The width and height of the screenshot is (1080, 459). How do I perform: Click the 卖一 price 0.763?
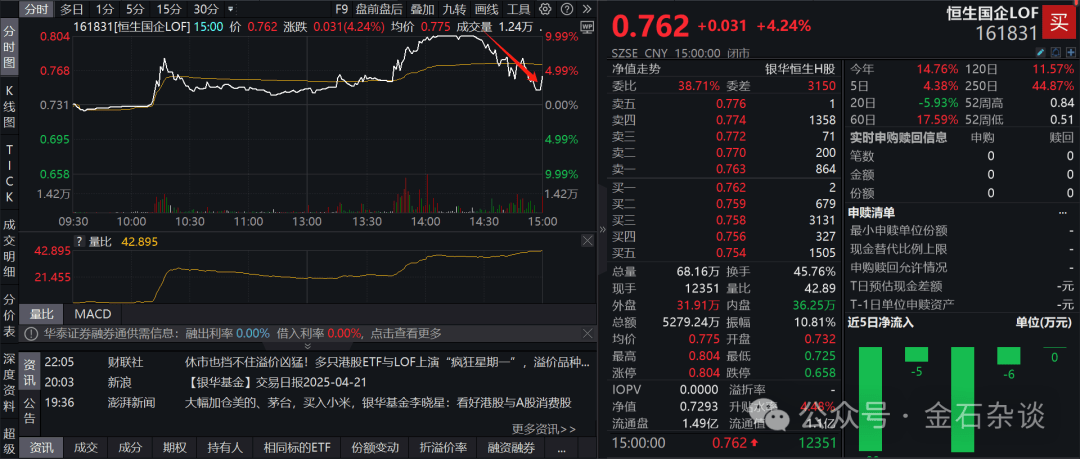click(x=731, y=169)
